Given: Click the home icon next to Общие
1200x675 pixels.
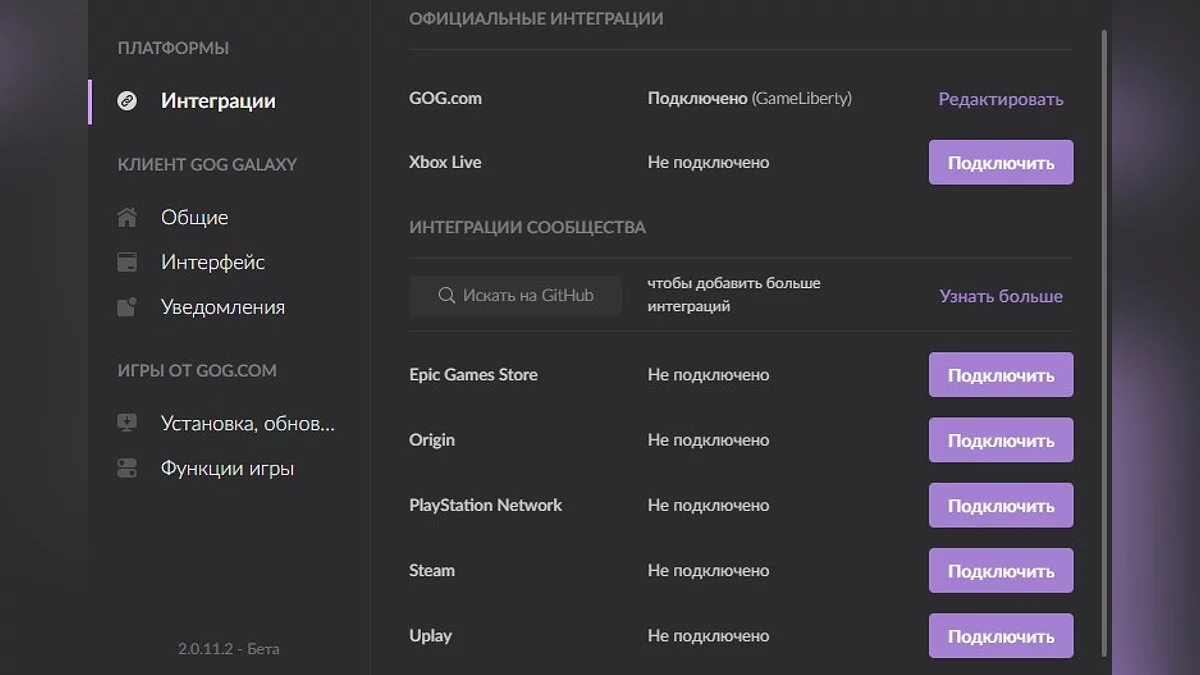Looking at the screenshot, I should [127, 217].
